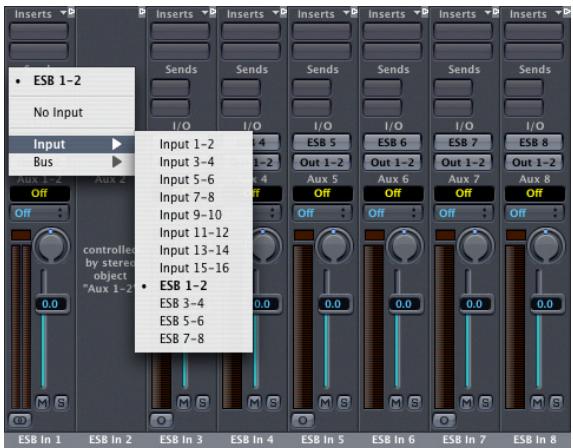Mute the ESB In 3 channel

pos(184,402)
